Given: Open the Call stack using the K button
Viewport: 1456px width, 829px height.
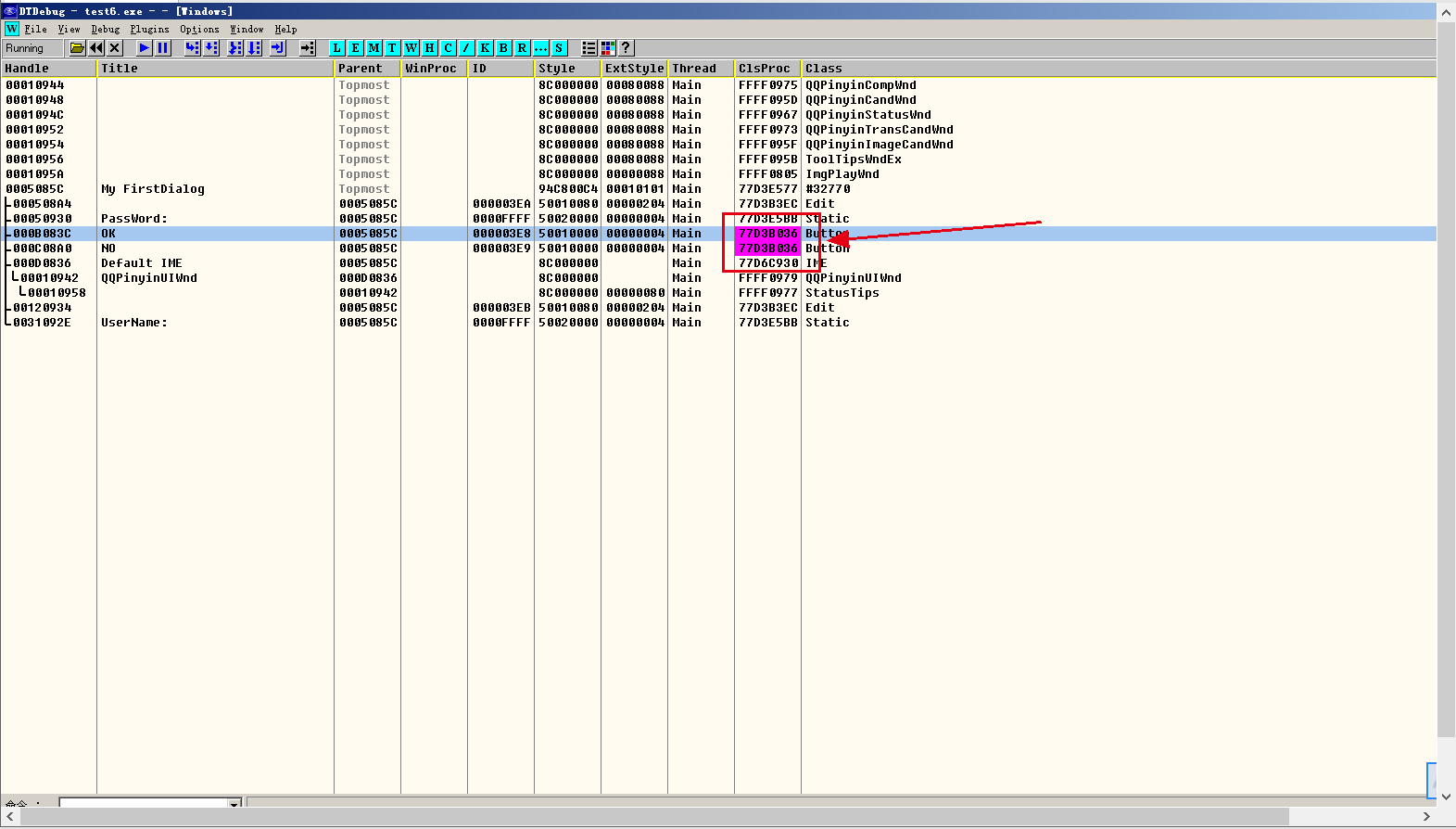Looking at the screenshot, I should coord(485,48).
